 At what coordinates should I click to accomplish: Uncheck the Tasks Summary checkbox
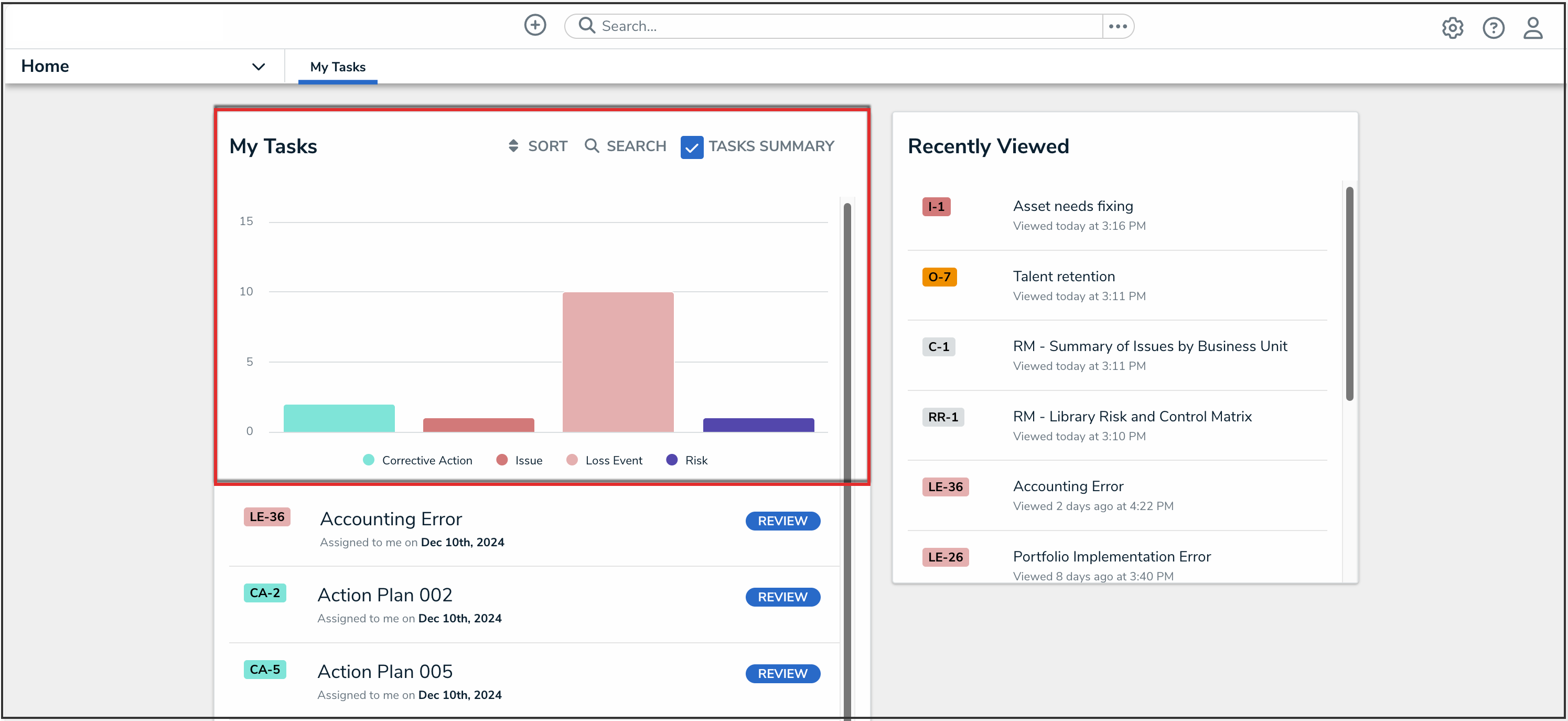[x=692, y=147]
